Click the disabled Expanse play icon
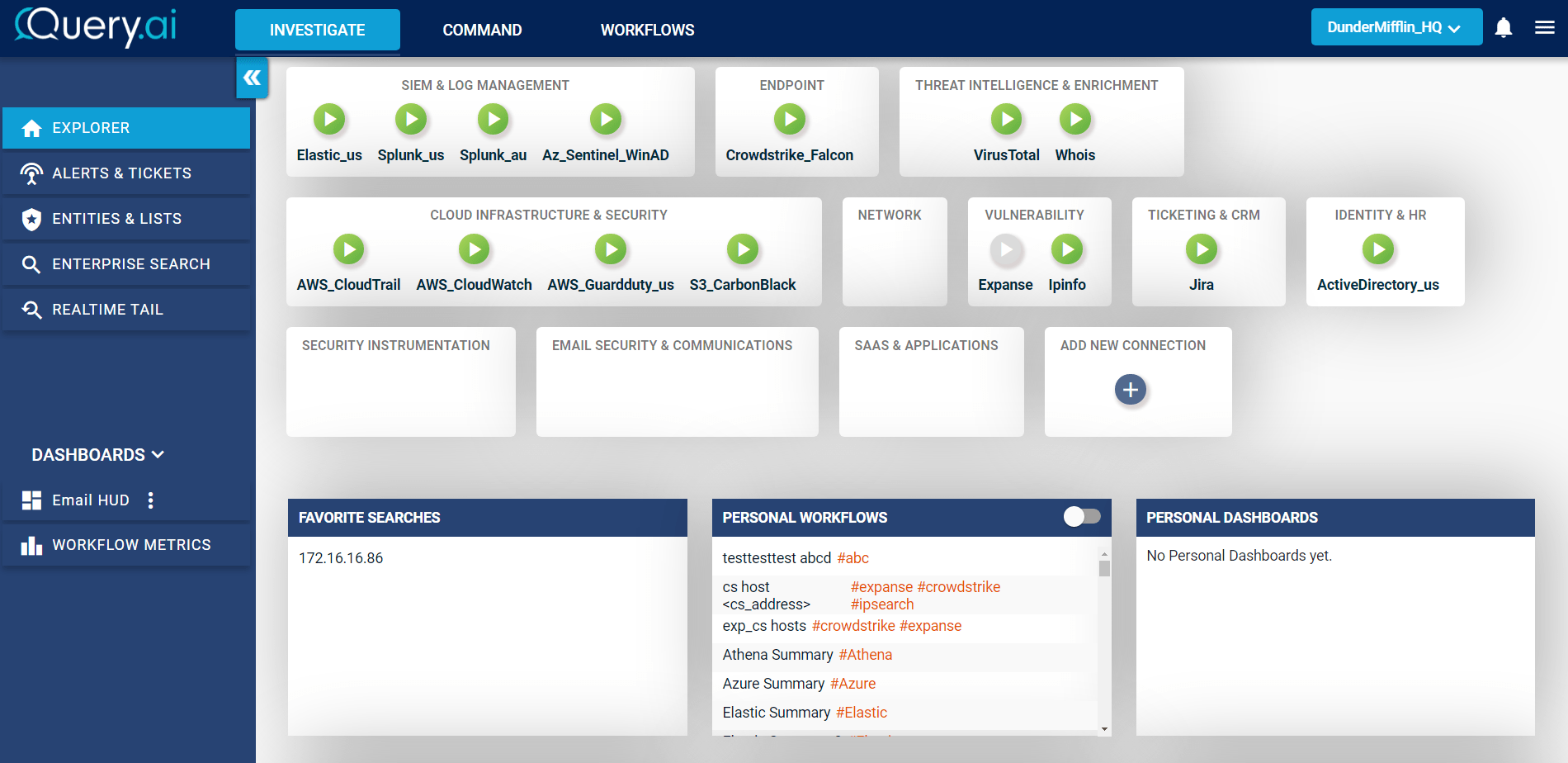The height and width of the screenshot is (763, 1568). pyautogui.click(x=1006, y=249)
